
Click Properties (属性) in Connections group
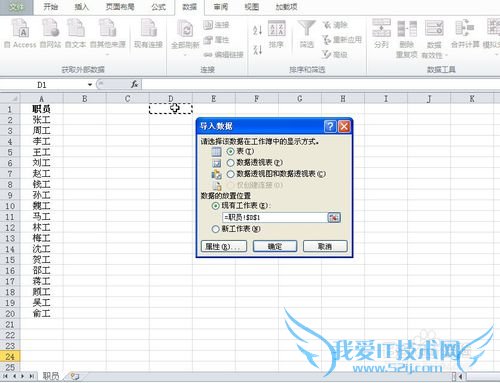tap(216, 40)
